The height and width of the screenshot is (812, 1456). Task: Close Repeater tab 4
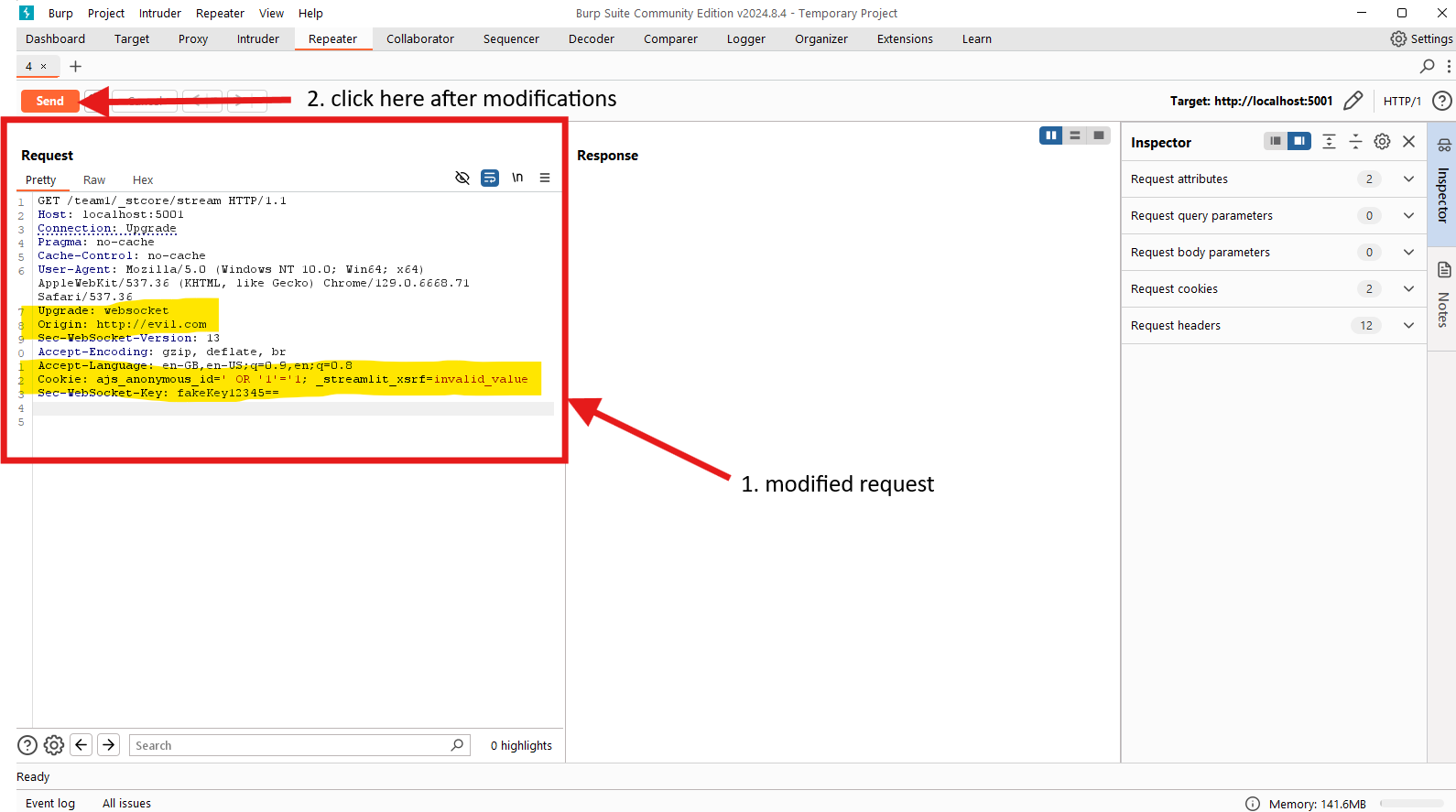click(x=43, y=66)
